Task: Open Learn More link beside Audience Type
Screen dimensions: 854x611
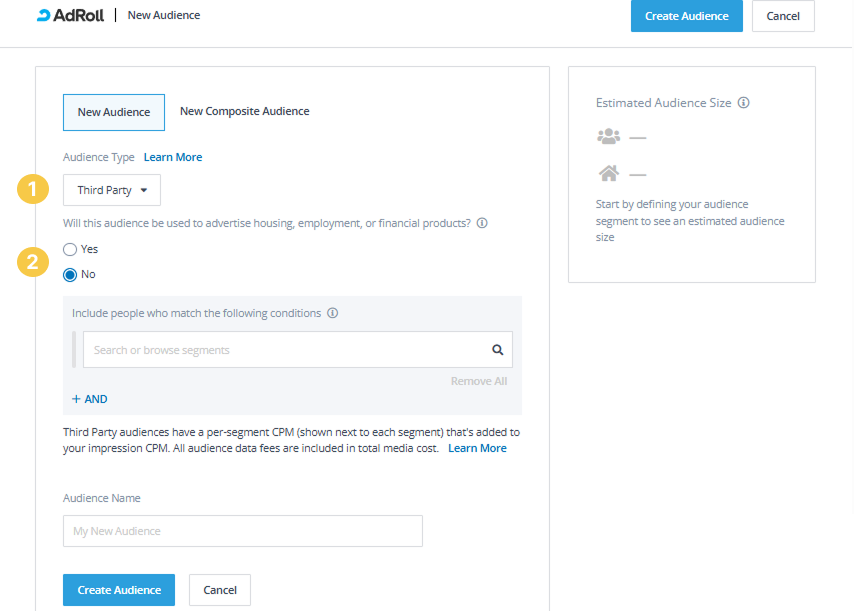Action: 173,157
